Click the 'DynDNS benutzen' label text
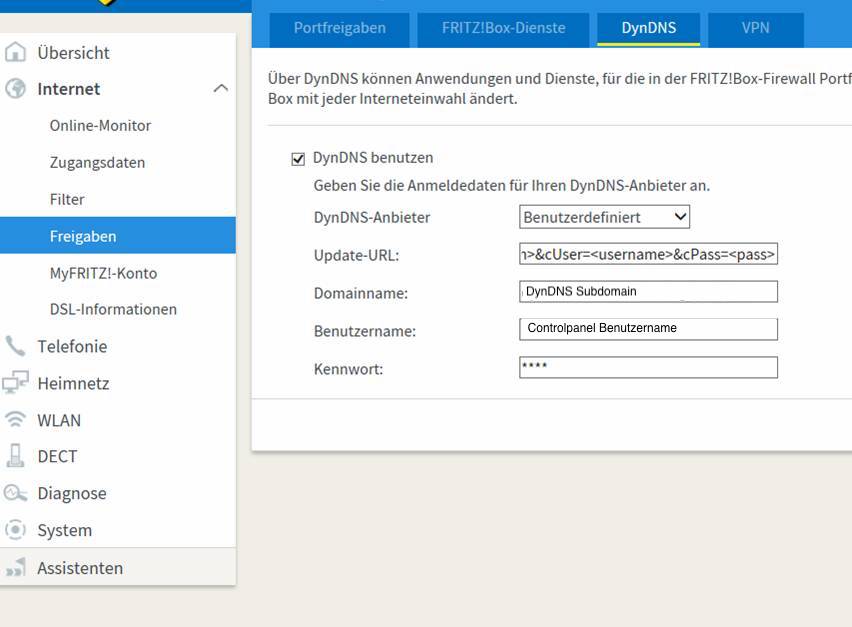The width and height of the screenshot is (852, 627). pos(373,158)
